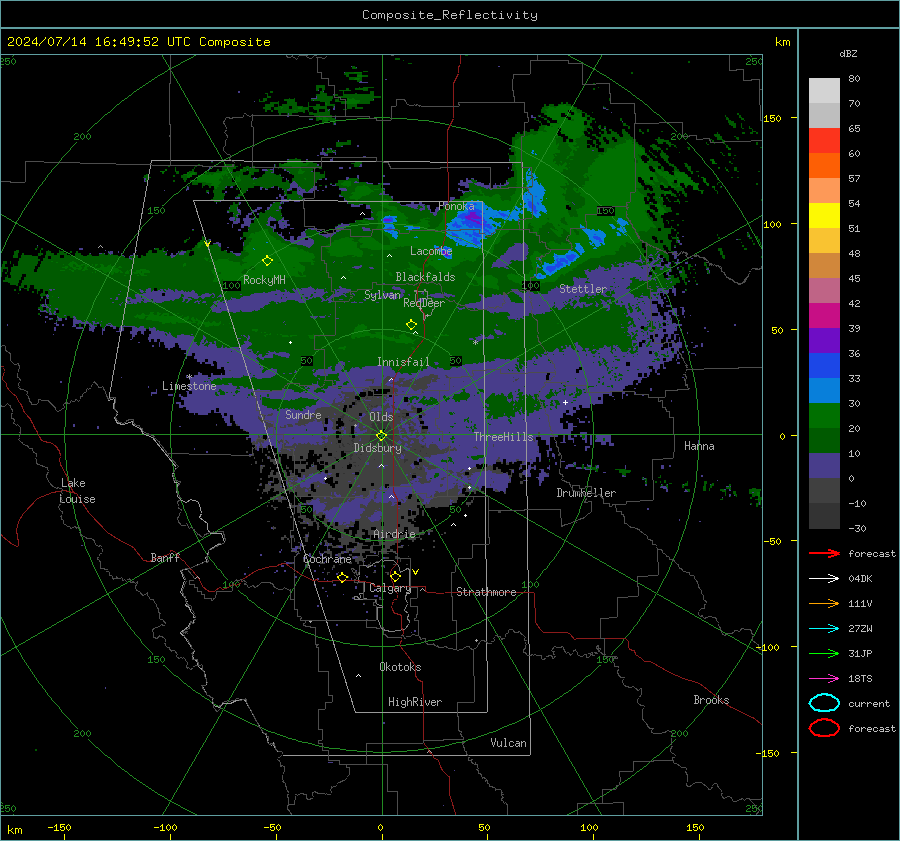Click the magenta swatch on the dBZ scale
The width and height of the screenshot is (900, 841).
824,315
